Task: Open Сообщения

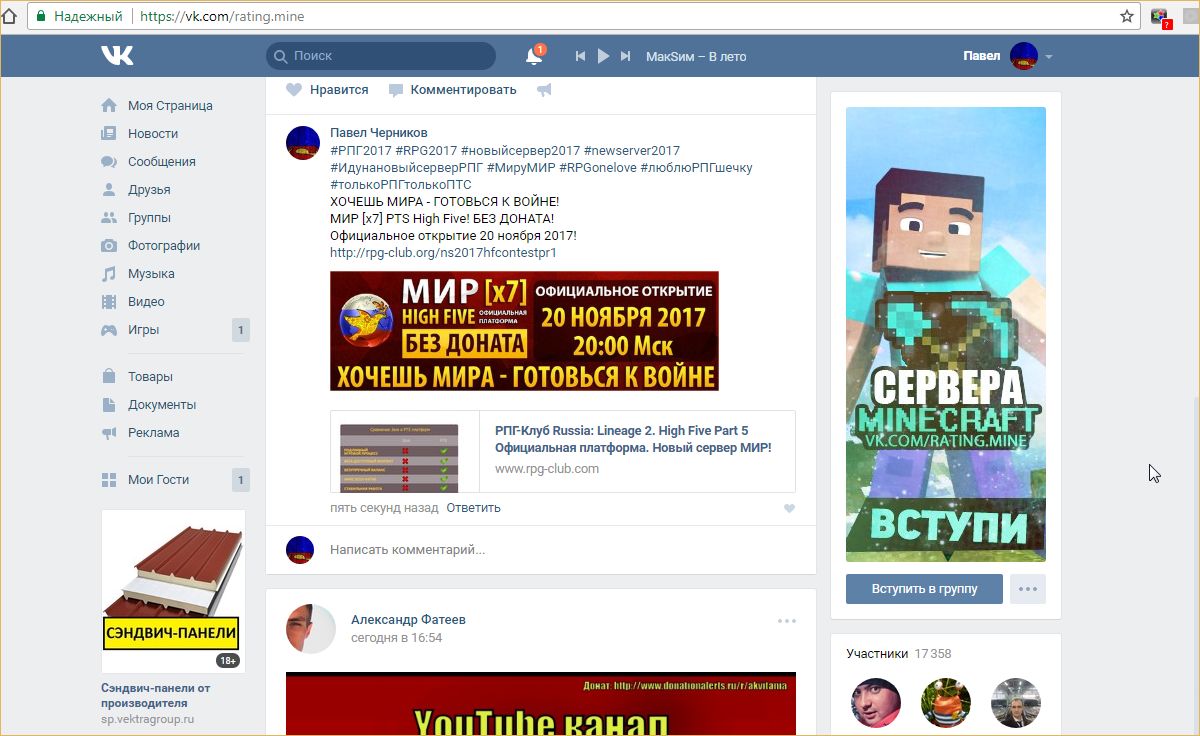Action: pyautogui.click(x=162, y=161)
